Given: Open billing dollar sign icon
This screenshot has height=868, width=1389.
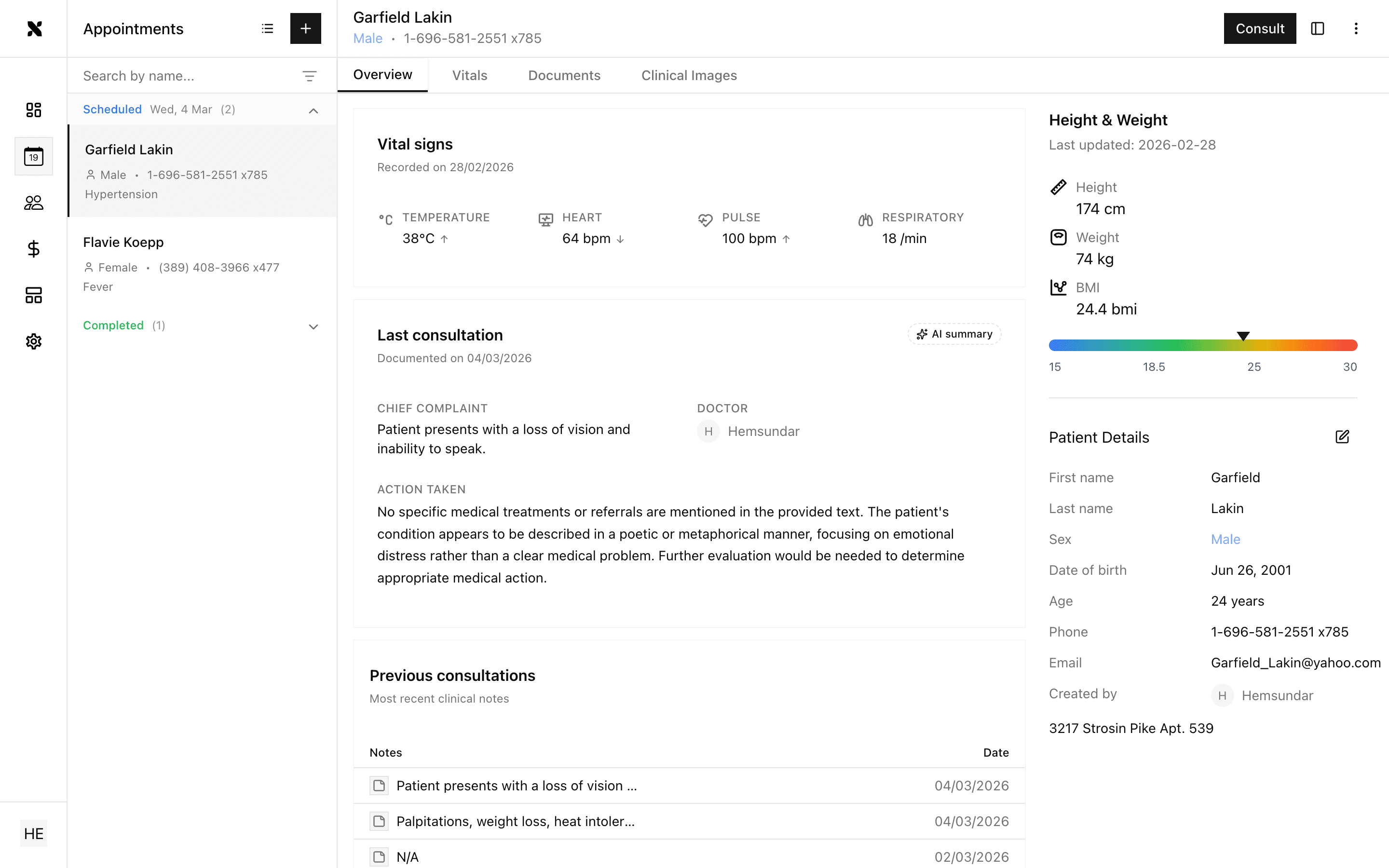Looking at the screenshot, I should point(33,248).
